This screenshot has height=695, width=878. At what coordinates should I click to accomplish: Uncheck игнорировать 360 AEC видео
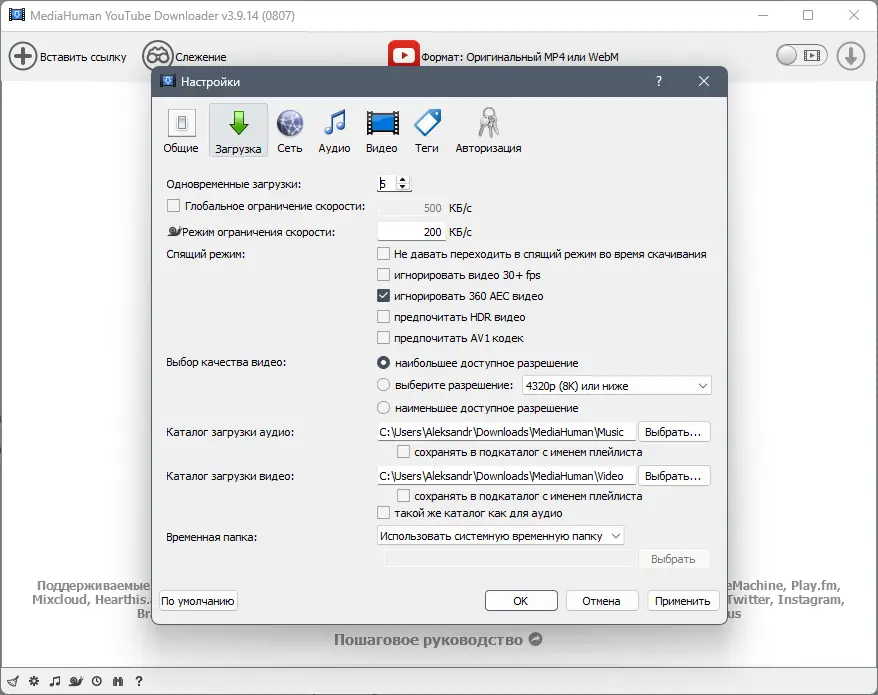click(384, 296)
